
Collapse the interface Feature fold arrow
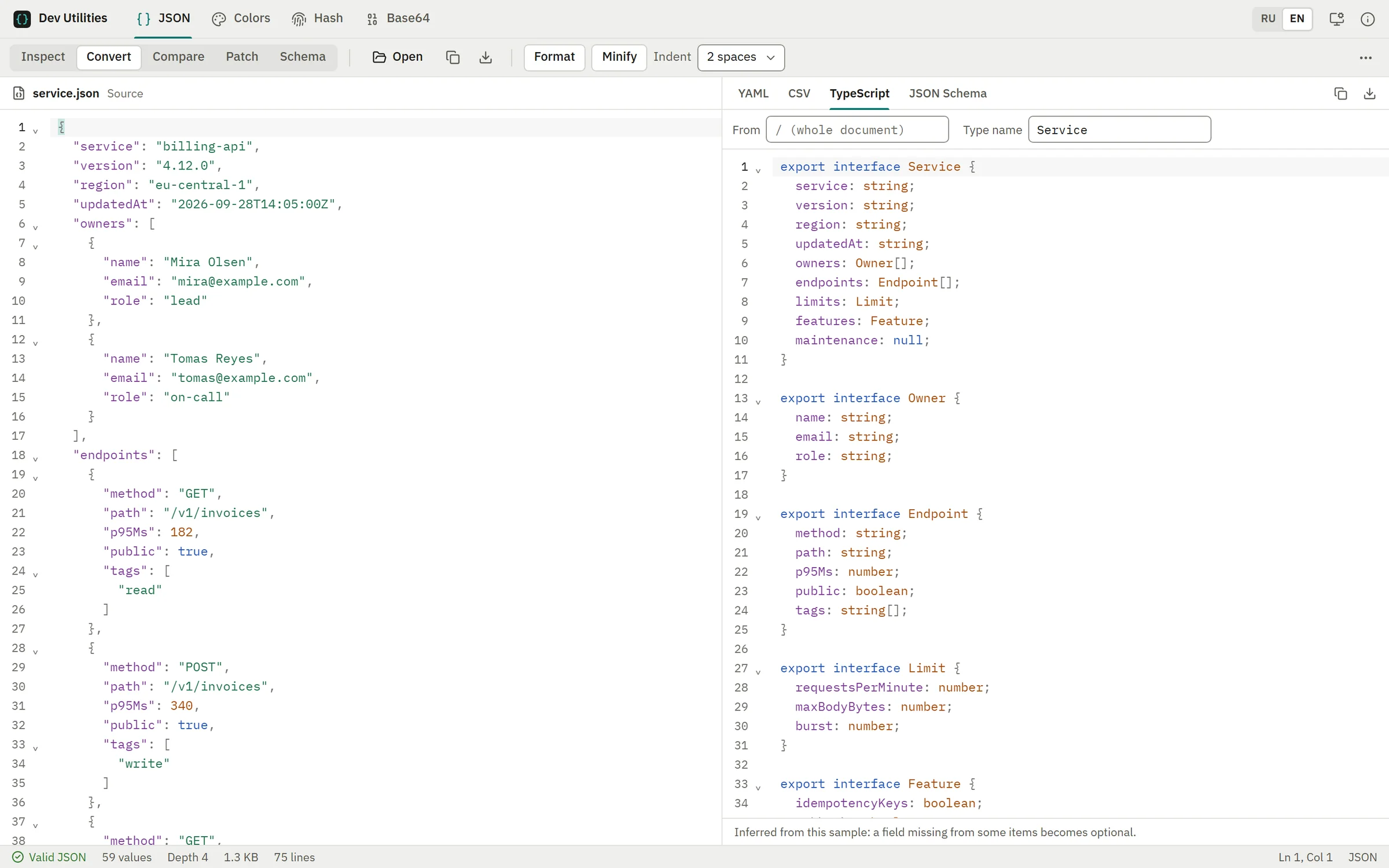(x=758, y=787)
